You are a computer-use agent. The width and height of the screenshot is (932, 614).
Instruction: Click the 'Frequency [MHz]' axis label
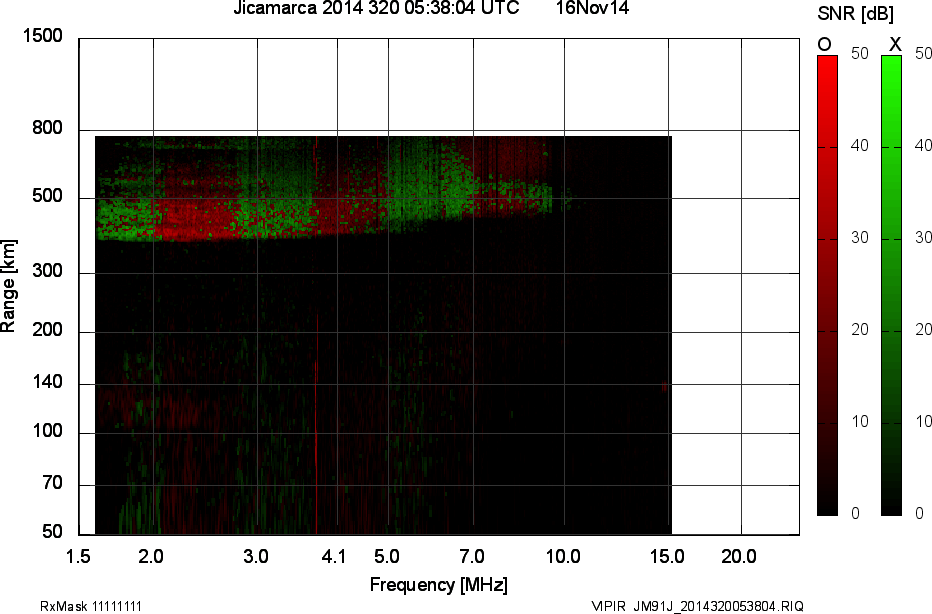coord(439,585)
